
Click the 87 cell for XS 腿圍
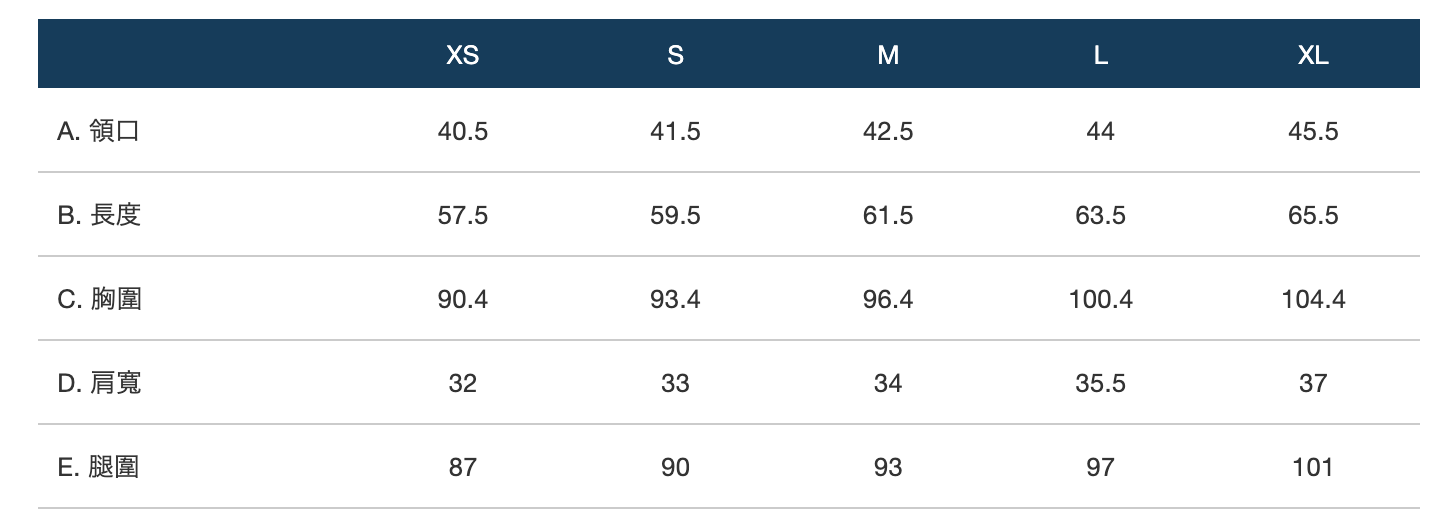(x=462, y=467)
